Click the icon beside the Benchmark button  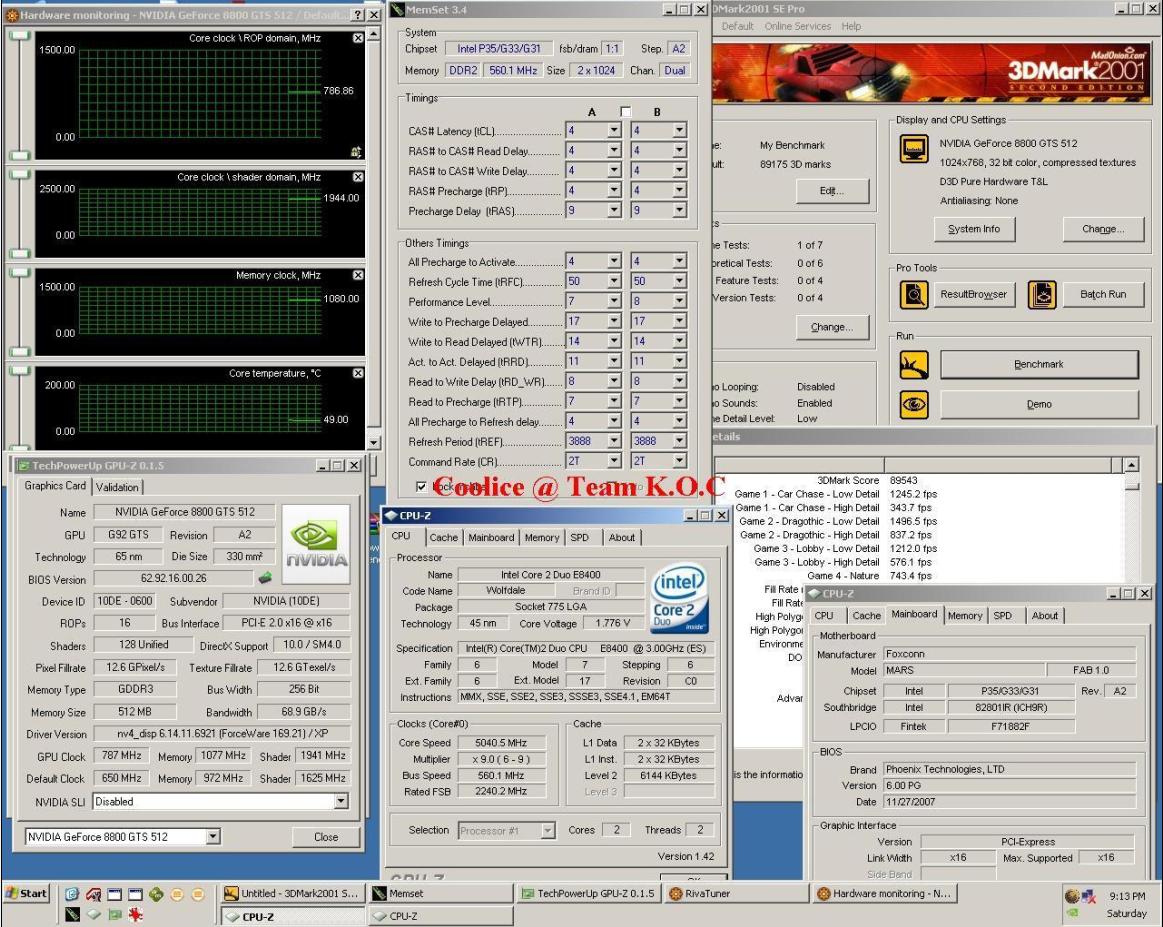pyautogui.click(x=913, y=364)
